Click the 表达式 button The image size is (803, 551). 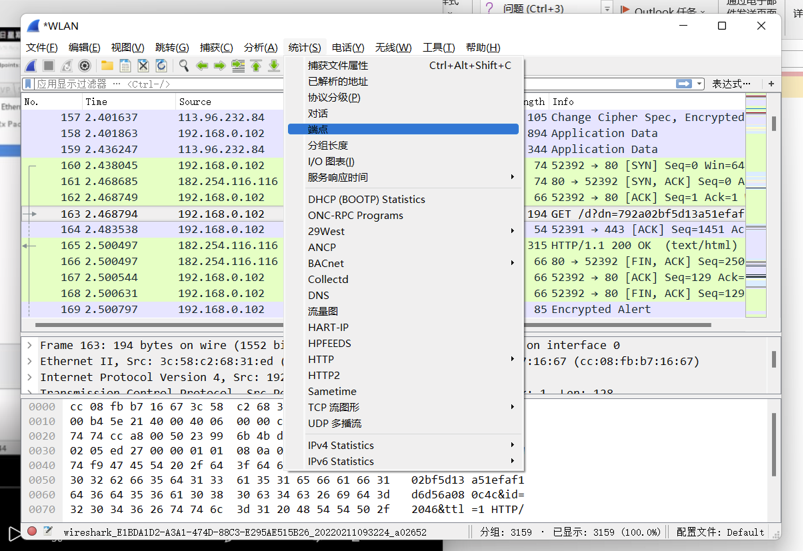pos(731,83)
